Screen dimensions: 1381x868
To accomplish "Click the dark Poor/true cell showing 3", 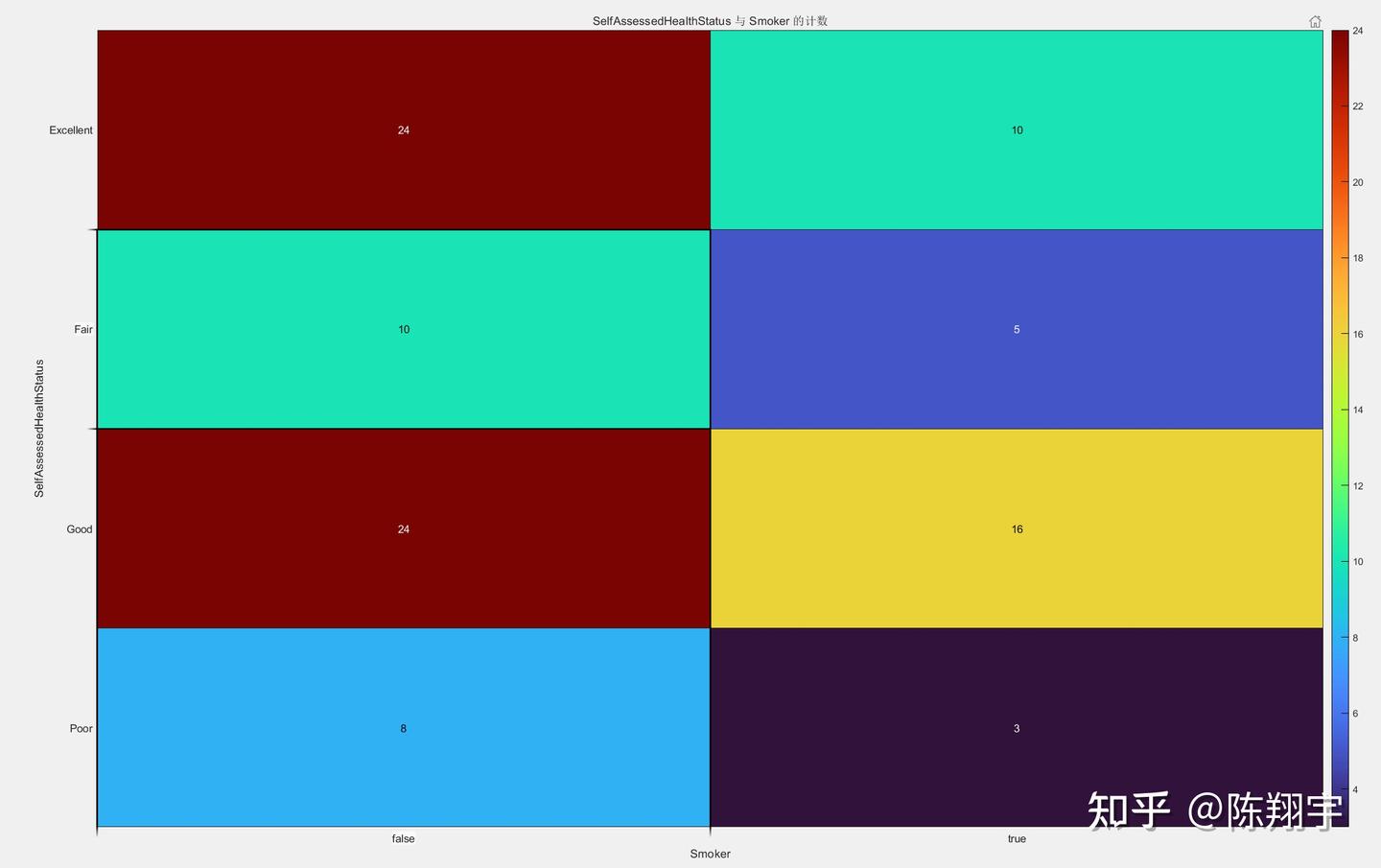I will pos(1017,727).
